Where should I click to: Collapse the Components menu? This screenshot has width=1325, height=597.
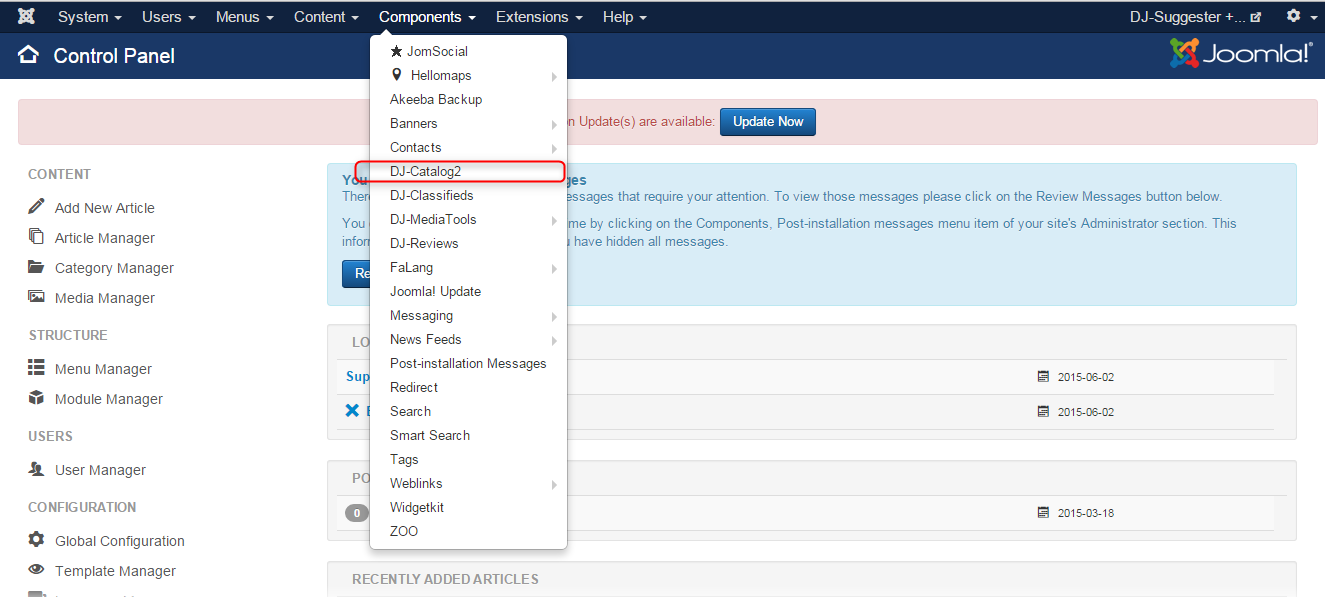[x=427, y=17]
